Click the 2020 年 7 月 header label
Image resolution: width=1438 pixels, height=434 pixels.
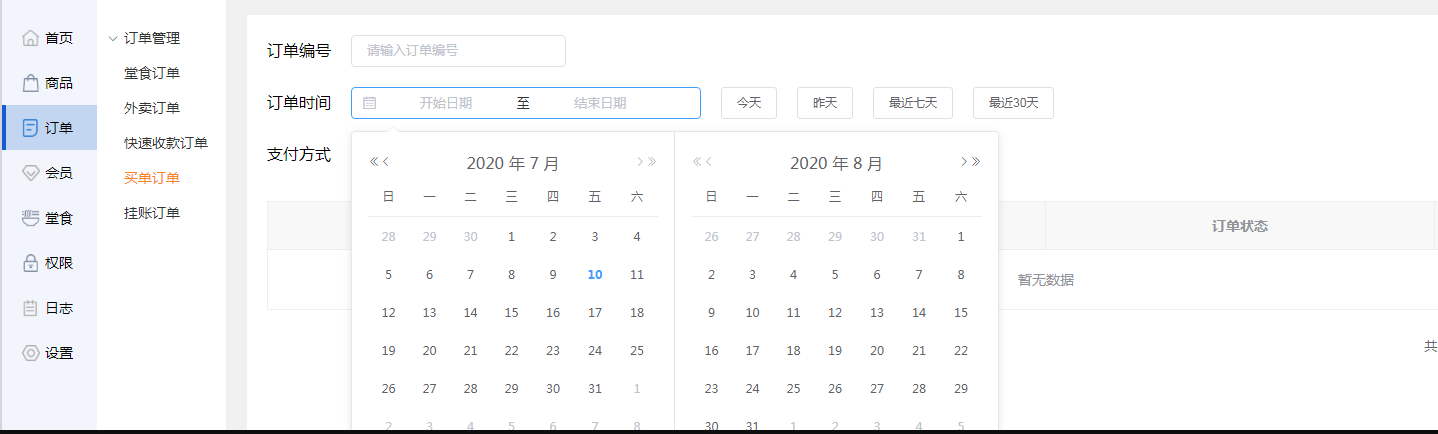(x=513, y=163)
